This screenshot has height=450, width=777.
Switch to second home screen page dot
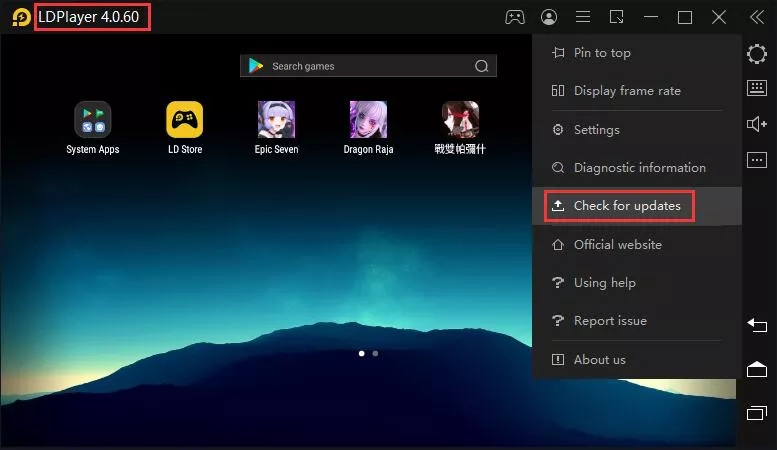tap(375, 353)
